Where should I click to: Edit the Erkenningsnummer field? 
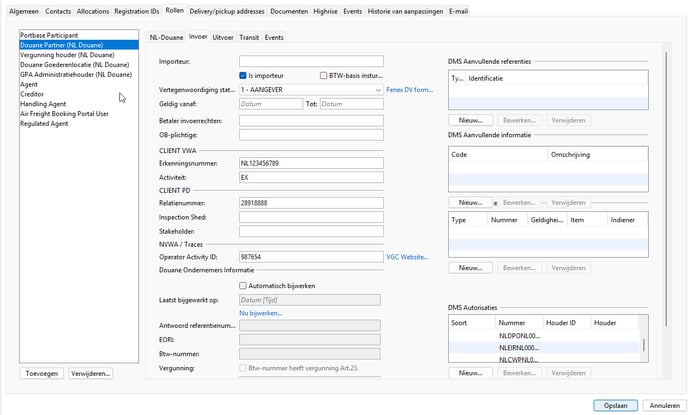[311, 163]
